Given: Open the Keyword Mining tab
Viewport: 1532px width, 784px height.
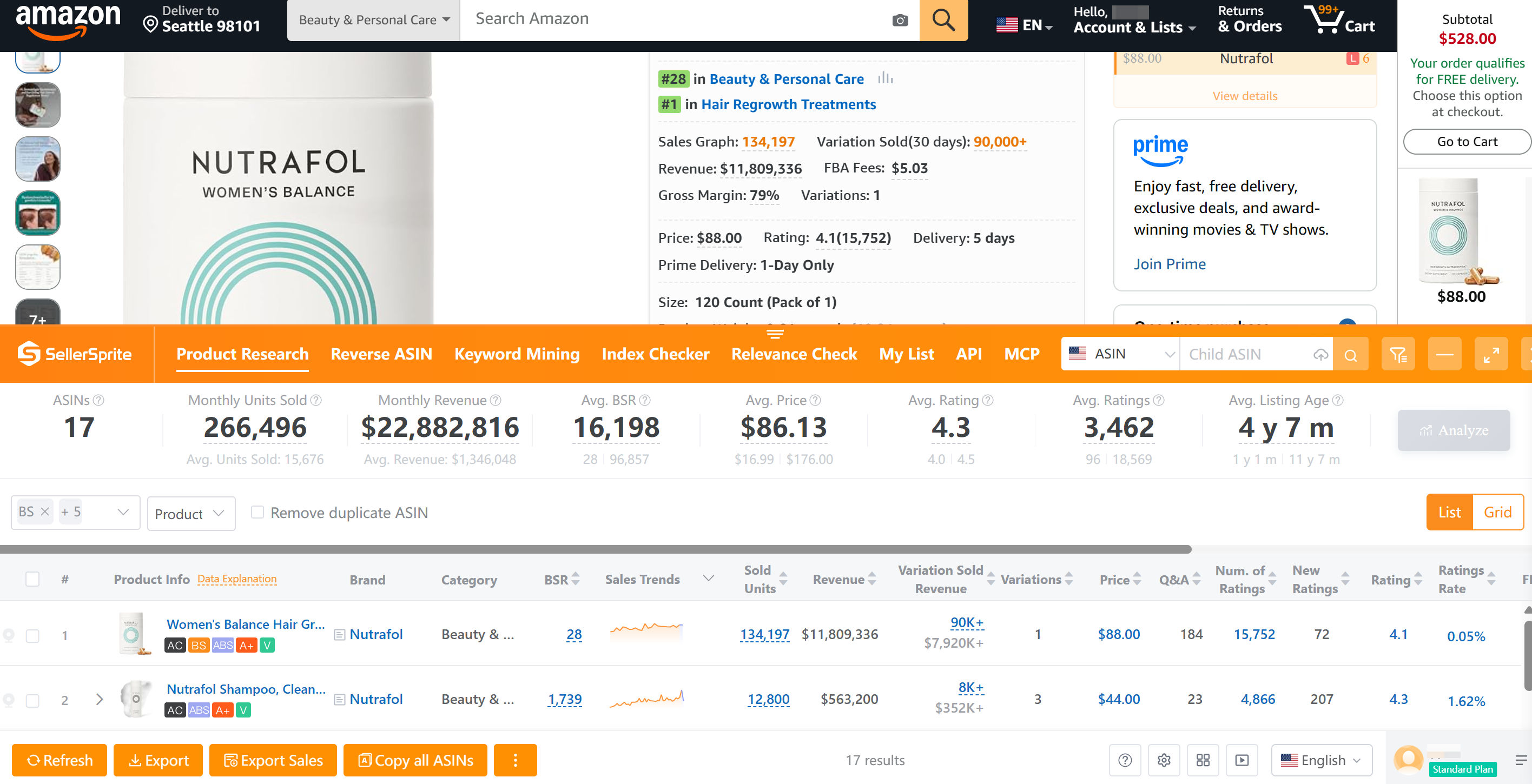Looking at the screenshot, I should click(517, 354).
